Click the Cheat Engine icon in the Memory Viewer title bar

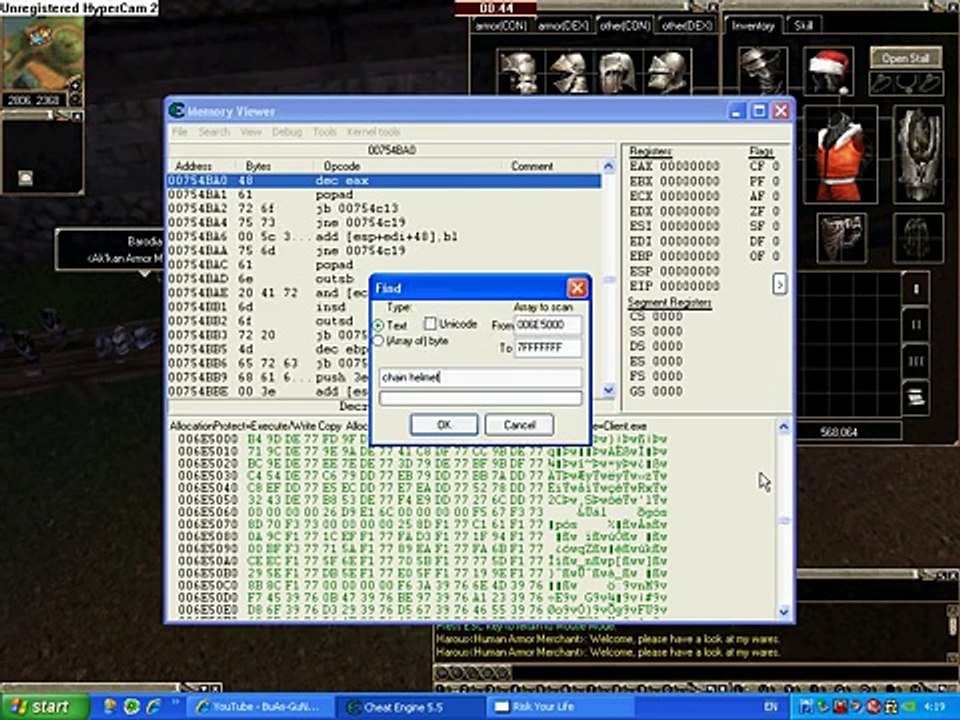177,111
